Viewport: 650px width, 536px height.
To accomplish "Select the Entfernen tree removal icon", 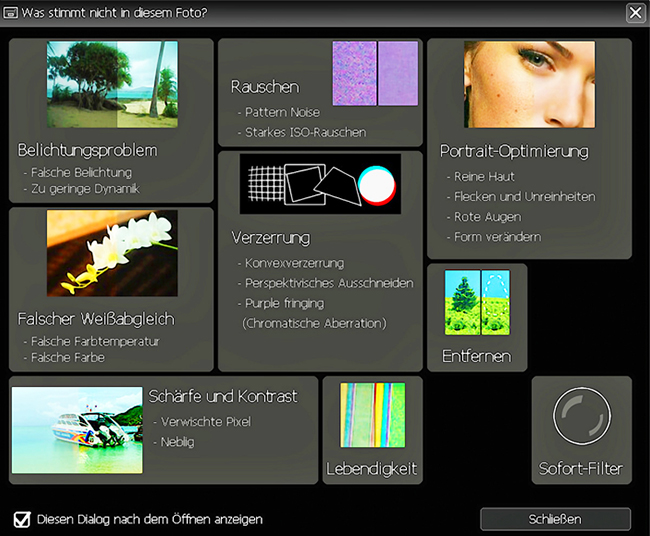I will (477, 302).
